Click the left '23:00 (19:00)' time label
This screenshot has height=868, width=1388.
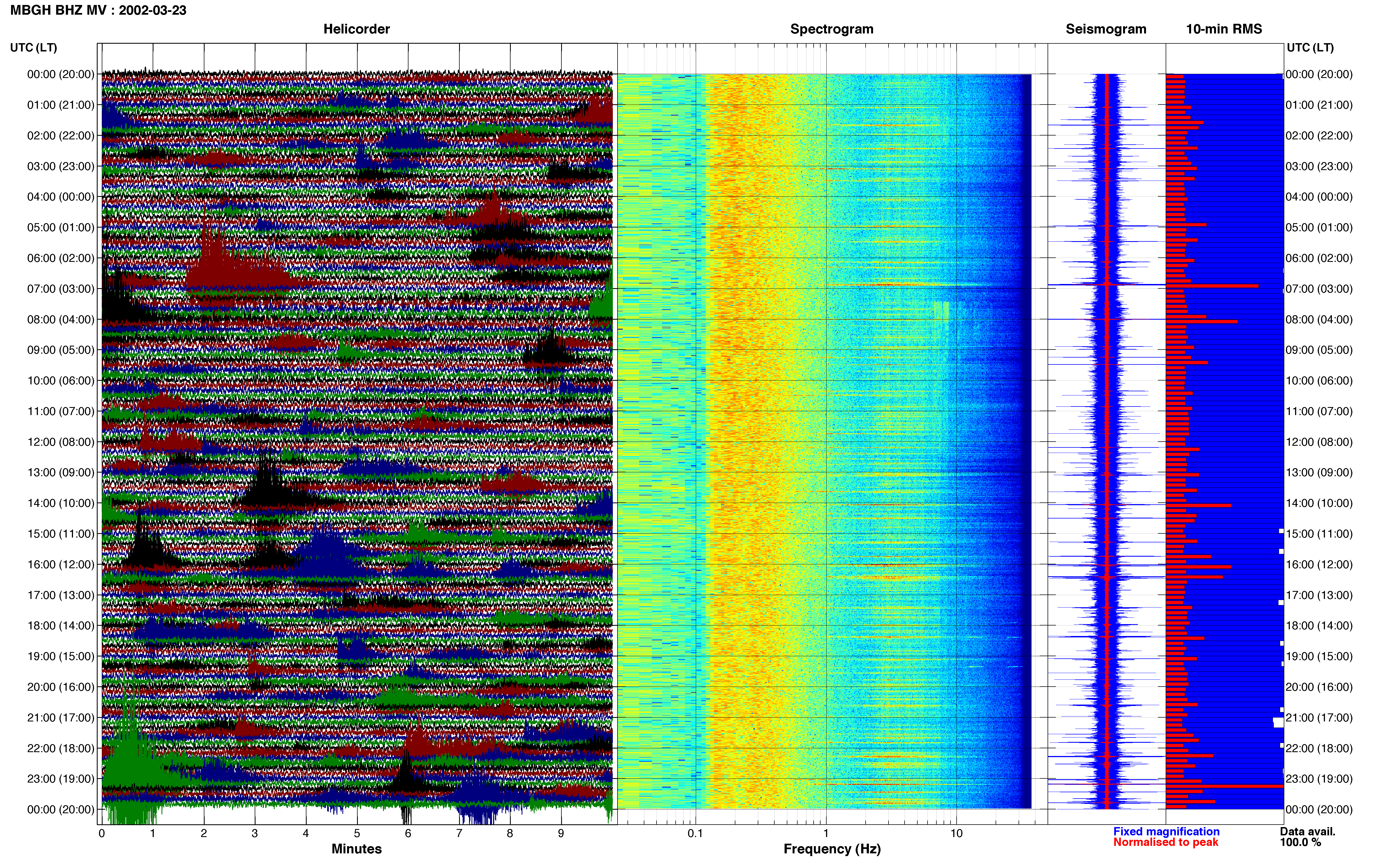(61, 779)
